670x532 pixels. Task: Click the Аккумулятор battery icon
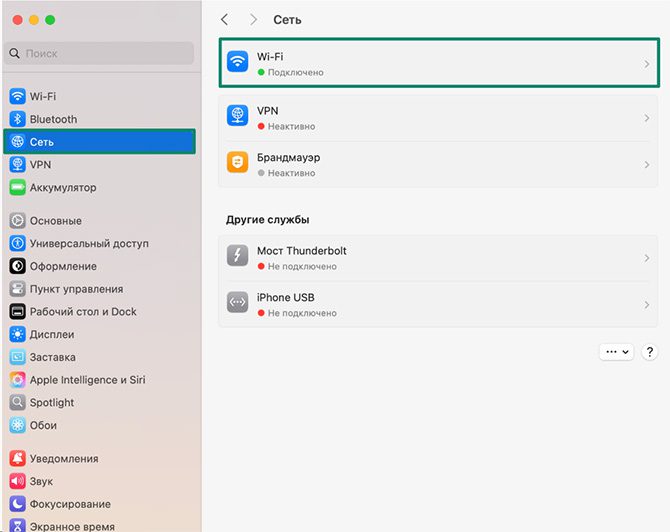[x=18, y=187]
